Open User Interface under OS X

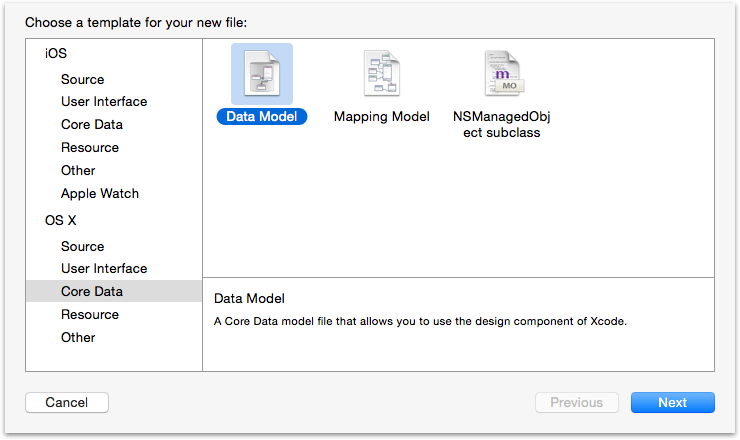[x=103, y=269]
